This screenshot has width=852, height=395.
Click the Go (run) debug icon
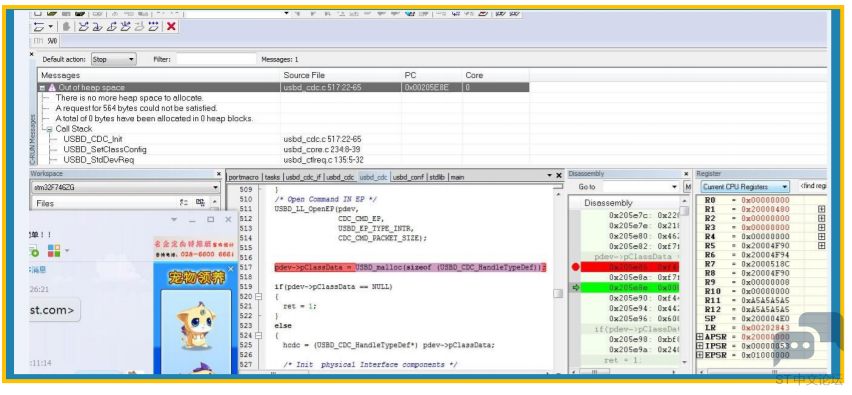click(x=154, y=26)
